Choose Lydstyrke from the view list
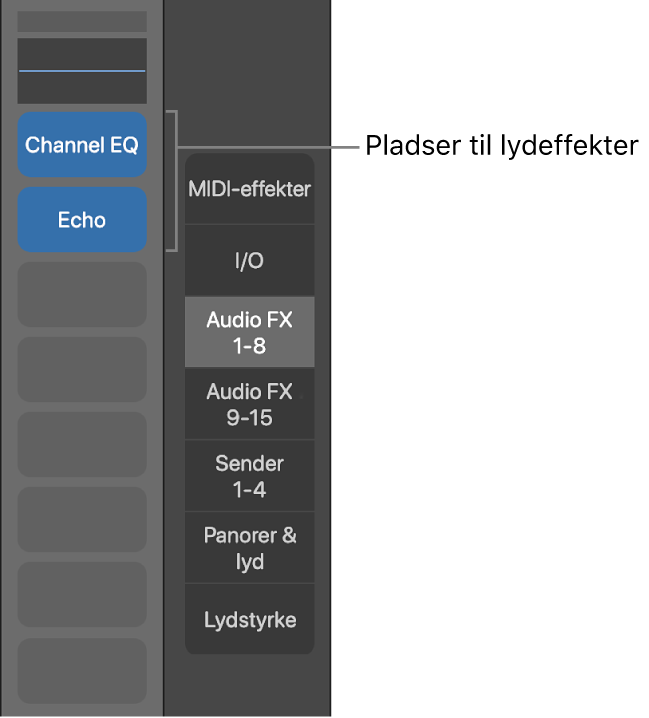Screen dimensions: 649x718 point(249,620)
